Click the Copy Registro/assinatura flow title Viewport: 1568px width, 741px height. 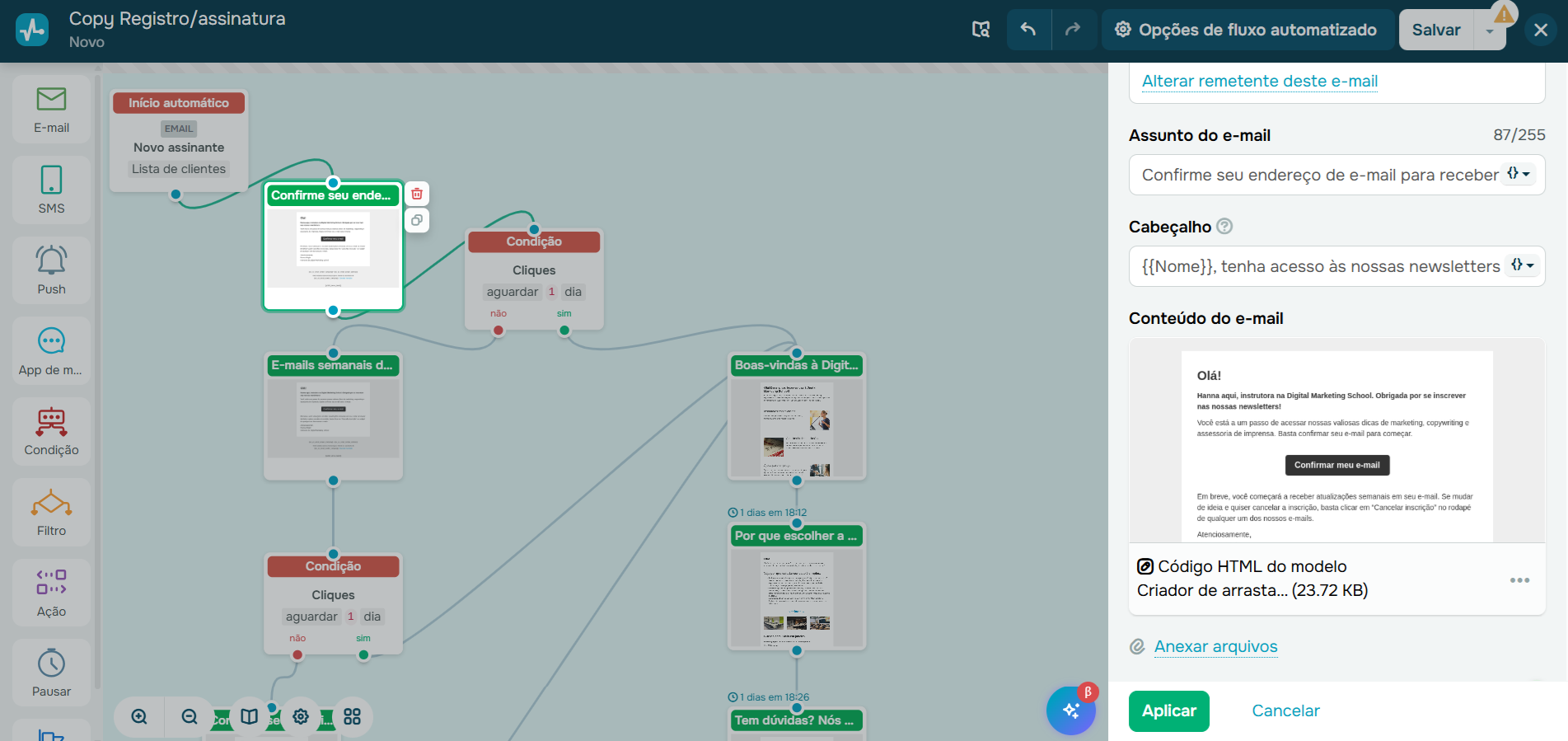pyautogui.click(x=177, y=19)
